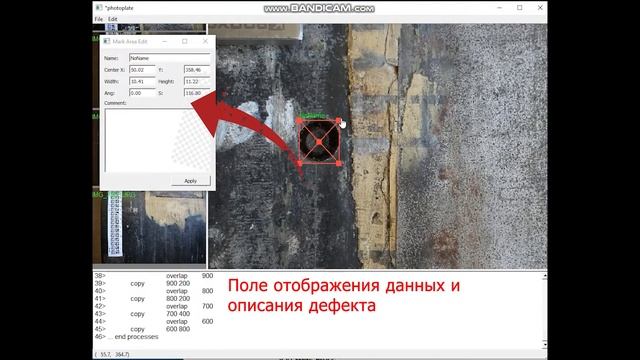Viewport: 640px width, 360px height.
Task: Click the Y coordinate field
Action: 197,70
